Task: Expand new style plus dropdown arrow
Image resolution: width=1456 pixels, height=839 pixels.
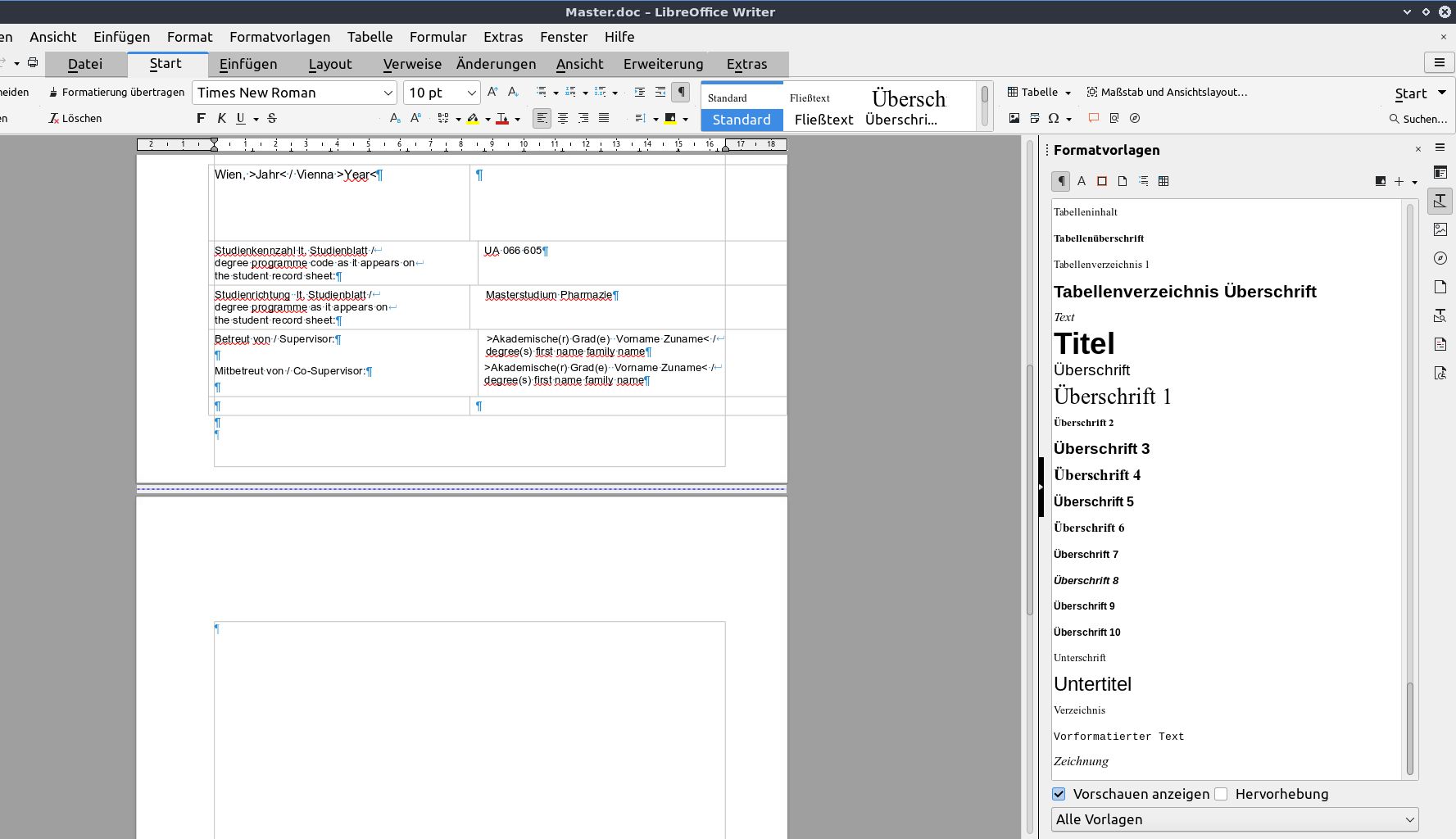Action: click(1415, 182)
